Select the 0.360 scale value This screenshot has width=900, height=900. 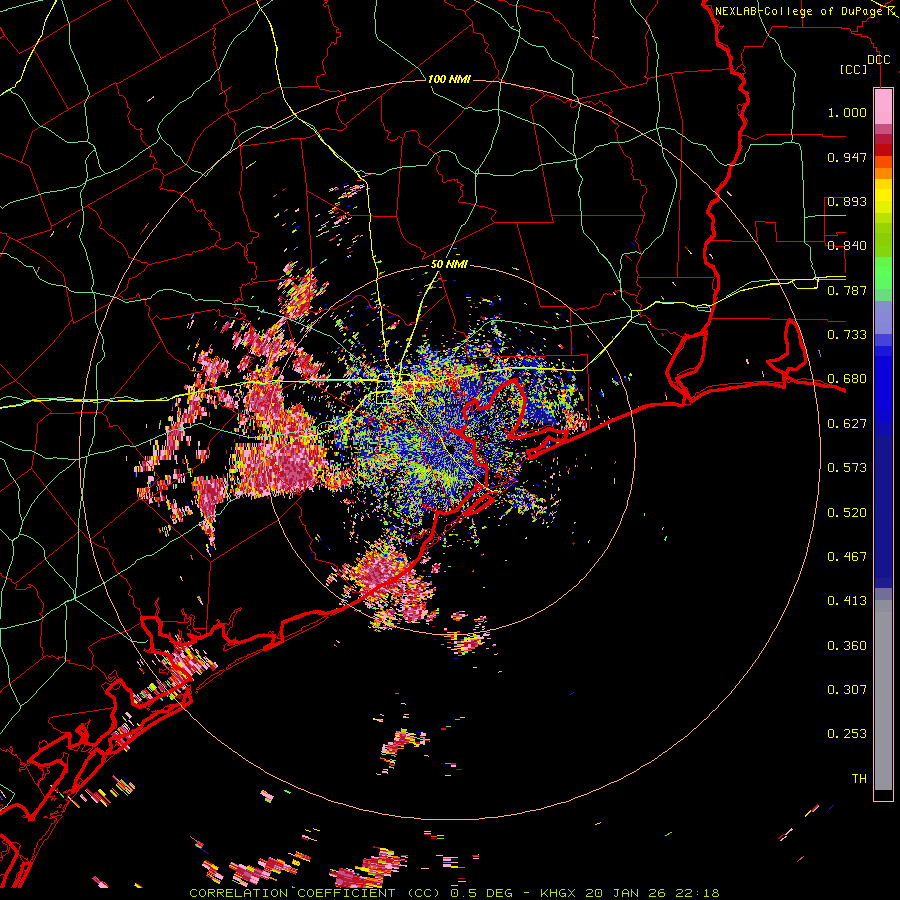[x=847, y=646]
